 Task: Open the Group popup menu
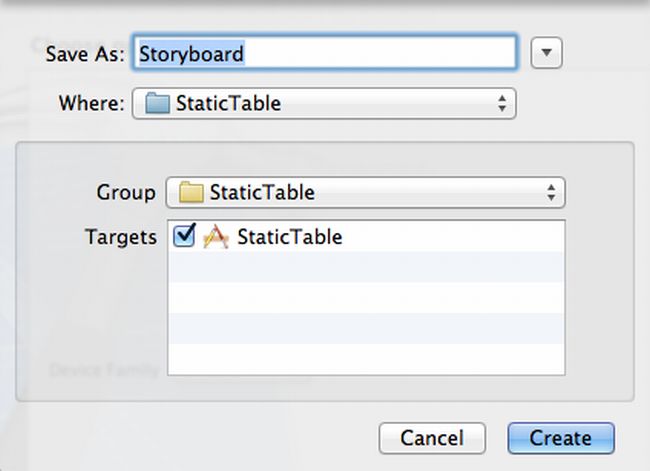(365, 192)
